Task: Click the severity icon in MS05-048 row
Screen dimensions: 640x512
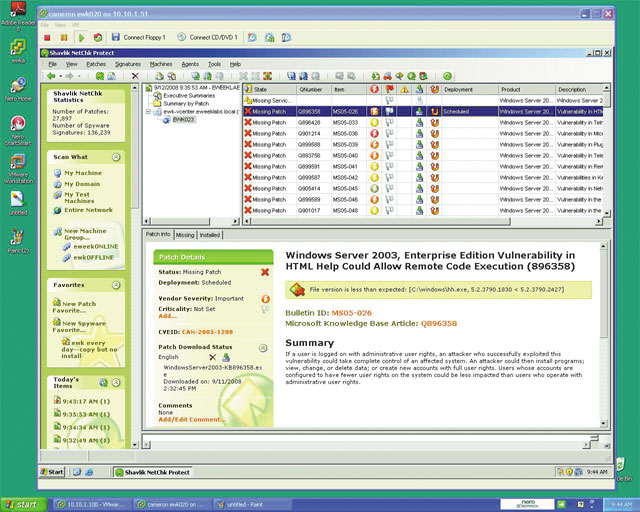Action: point(374,211)
